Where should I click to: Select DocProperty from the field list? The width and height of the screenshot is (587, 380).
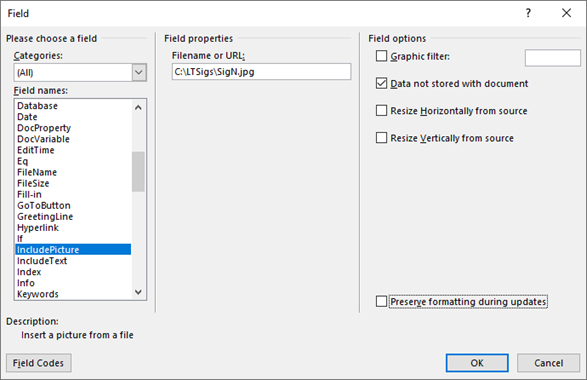[x=44, y=128]
